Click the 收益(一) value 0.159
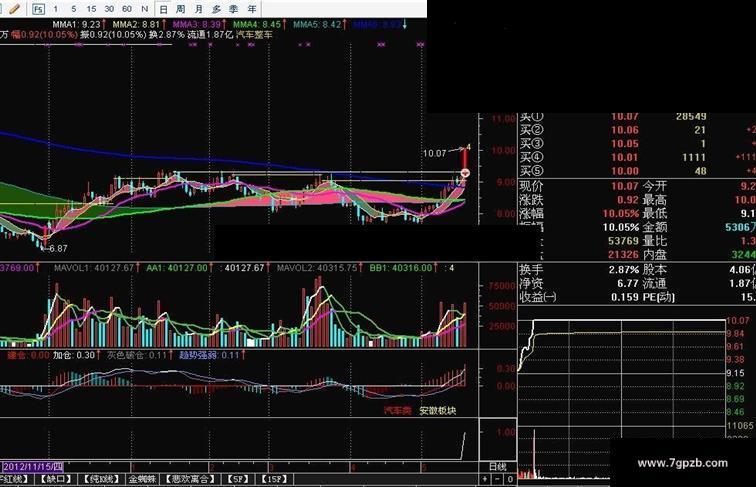The height and width of the screenshot is (487, 756). coord(625,297)
